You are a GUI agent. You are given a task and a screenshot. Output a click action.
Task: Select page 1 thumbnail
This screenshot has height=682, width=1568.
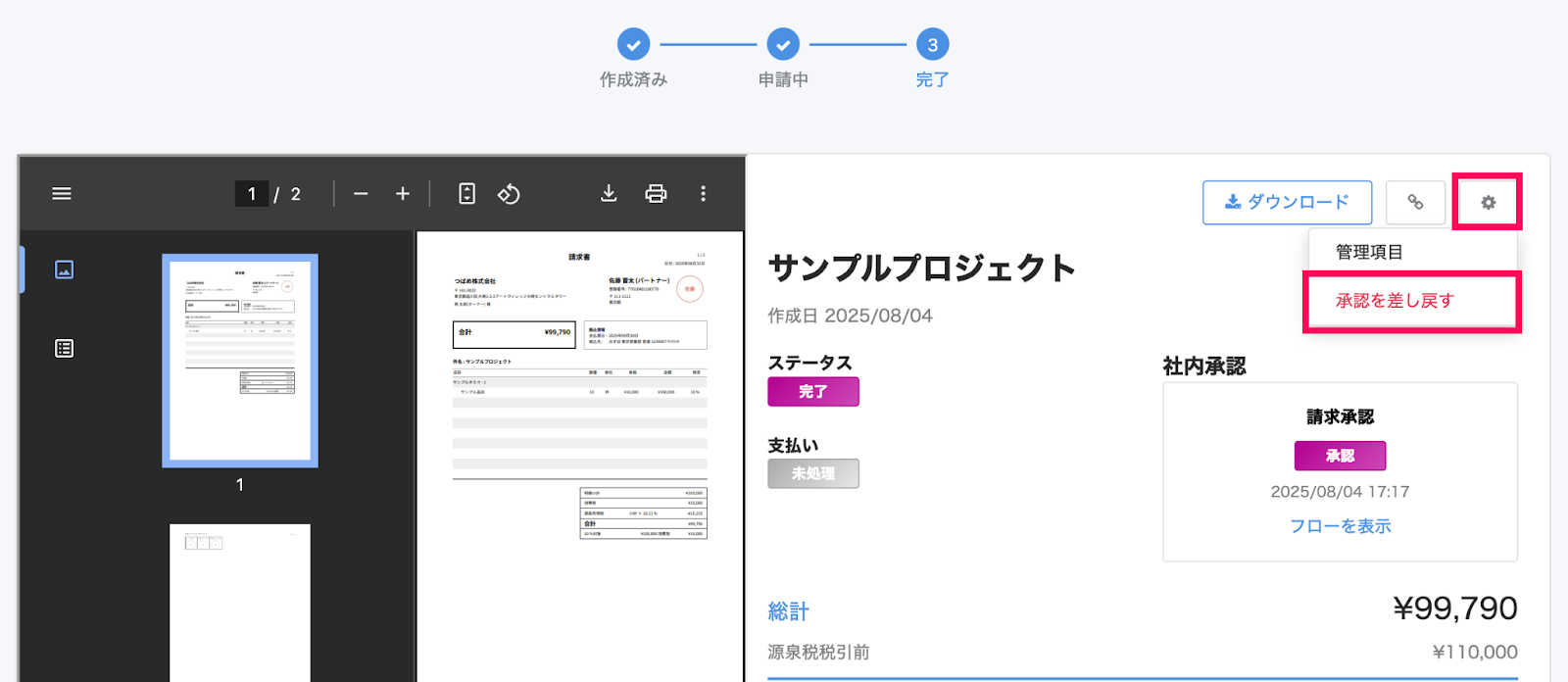point(240,361)
